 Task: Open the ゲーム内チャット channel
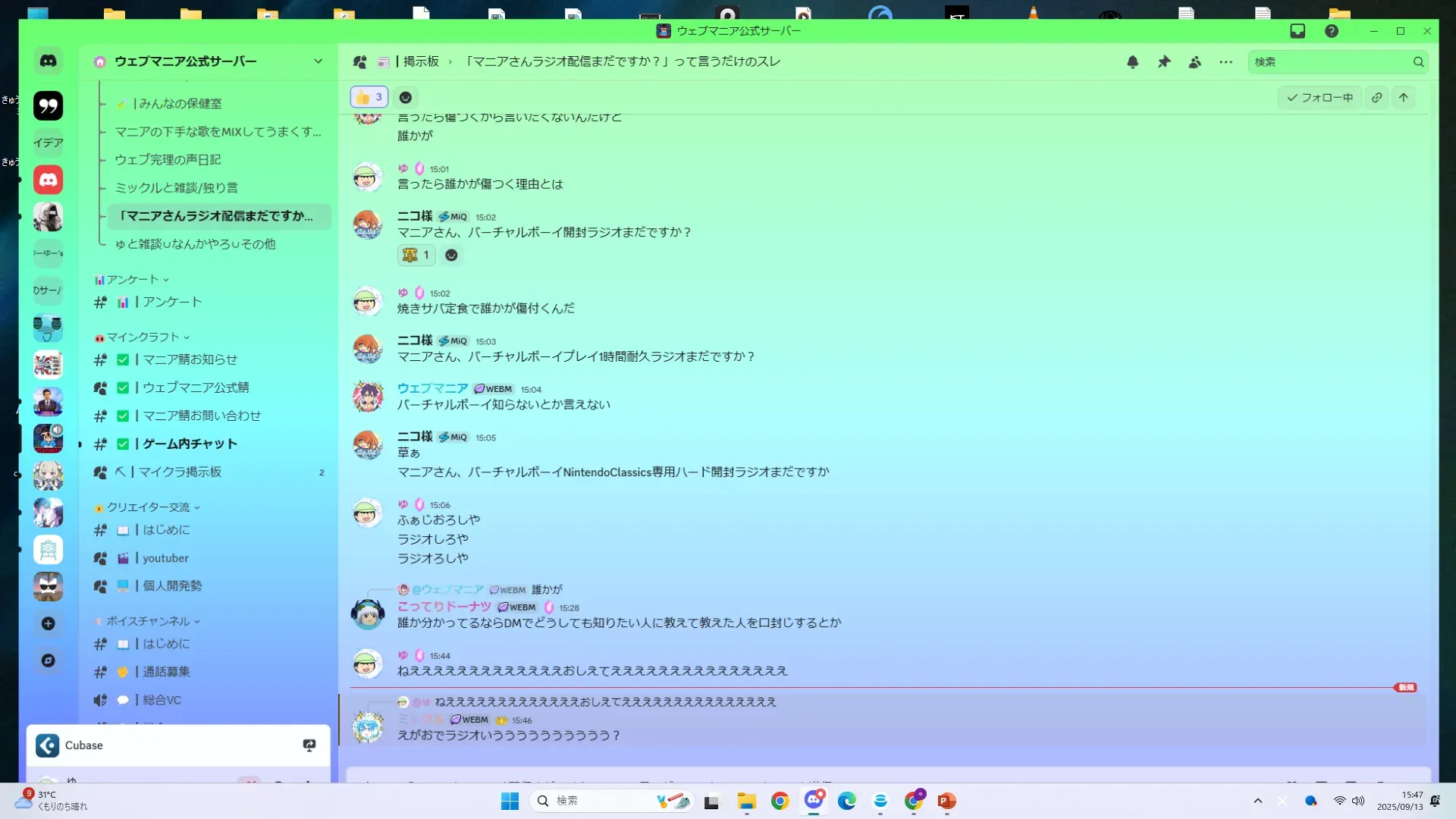pyautogui.click(x=190, y=444)
